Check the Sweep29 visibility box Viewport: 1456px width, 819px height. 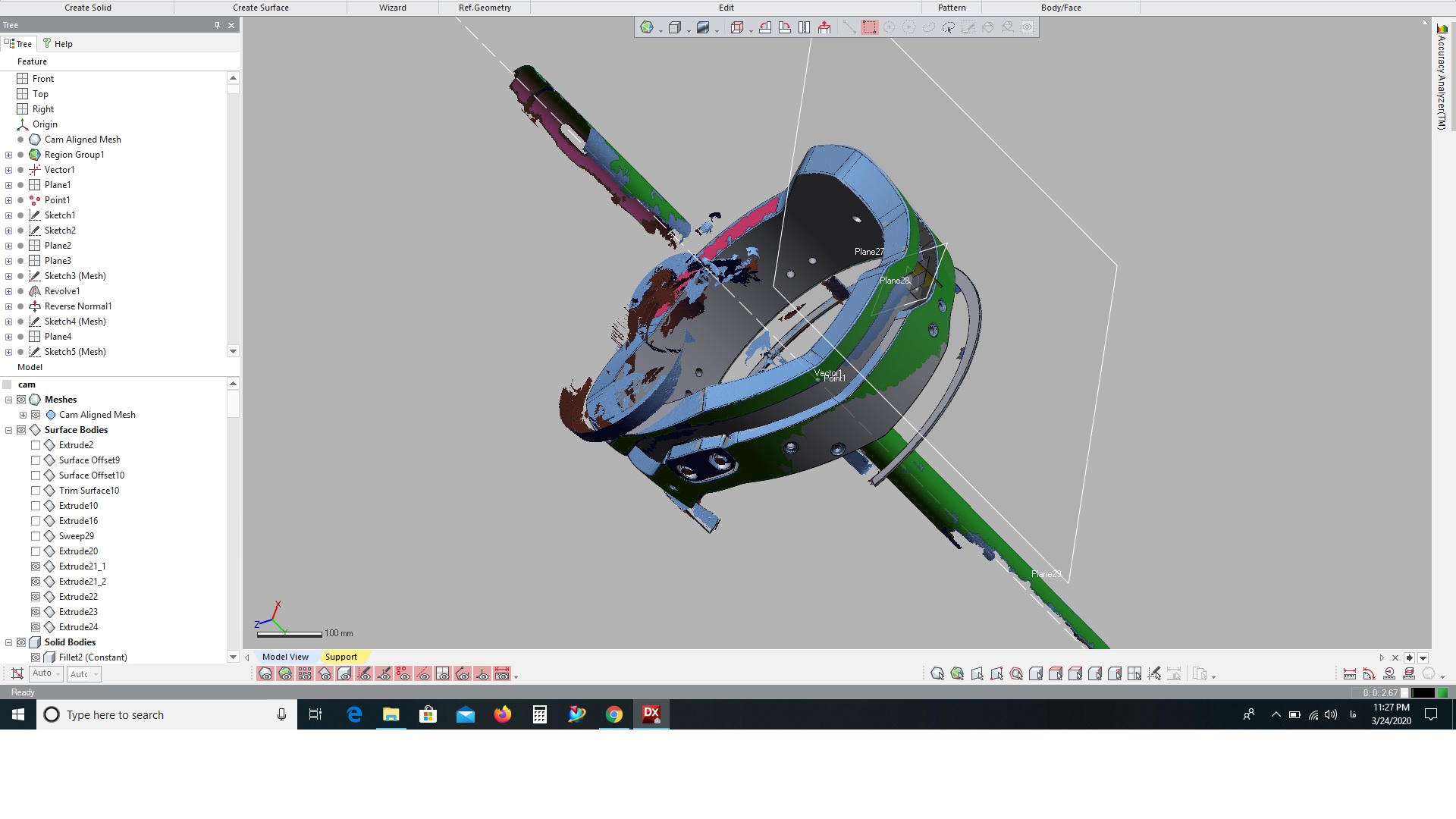[x=36, y=536]
